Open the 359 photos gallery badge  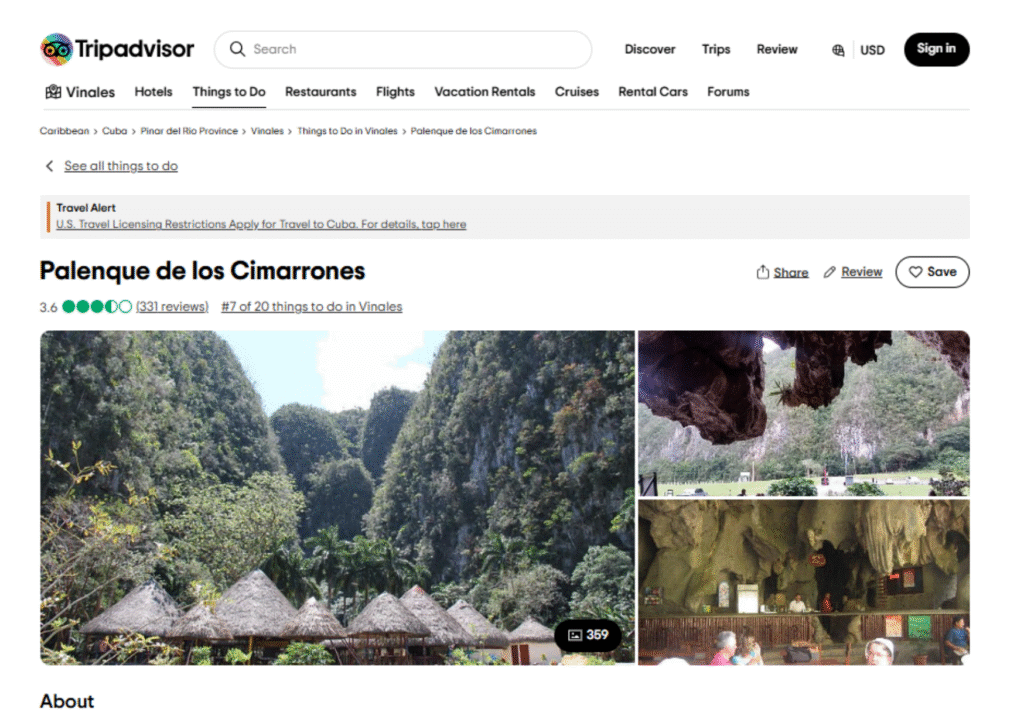pyautogui.click(x=588, y=635)
